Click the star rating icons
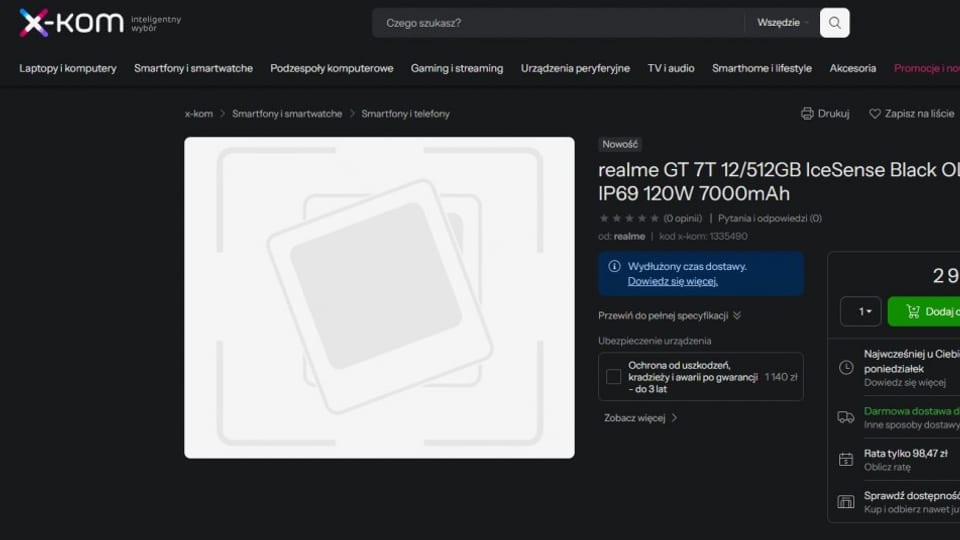This screenshot has width=960, height=540. pos(629,218)
